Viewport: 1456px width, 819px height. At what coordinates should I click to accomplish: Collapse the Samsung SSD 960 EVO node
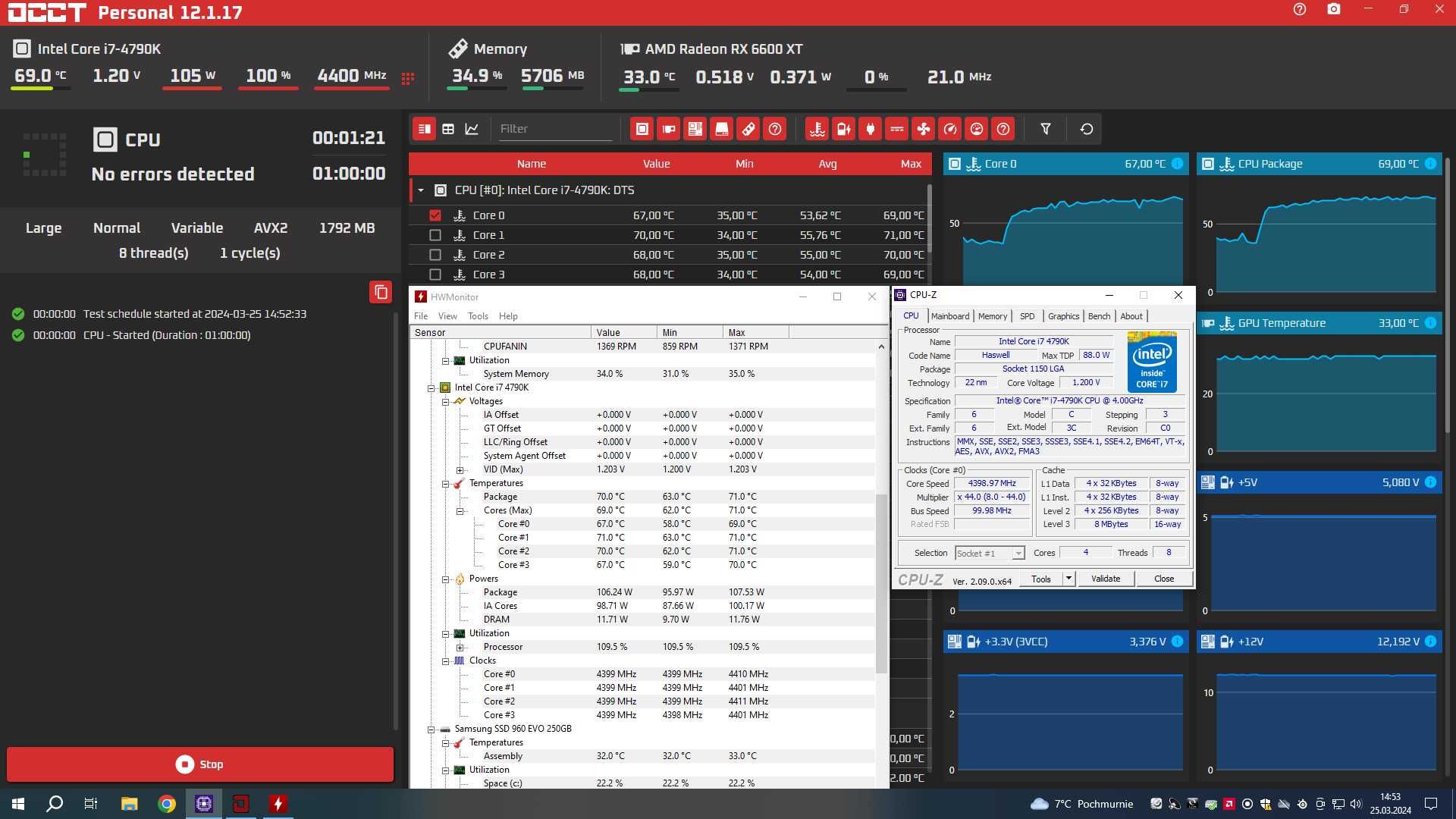pyautogui.click(x=431, y=730)
